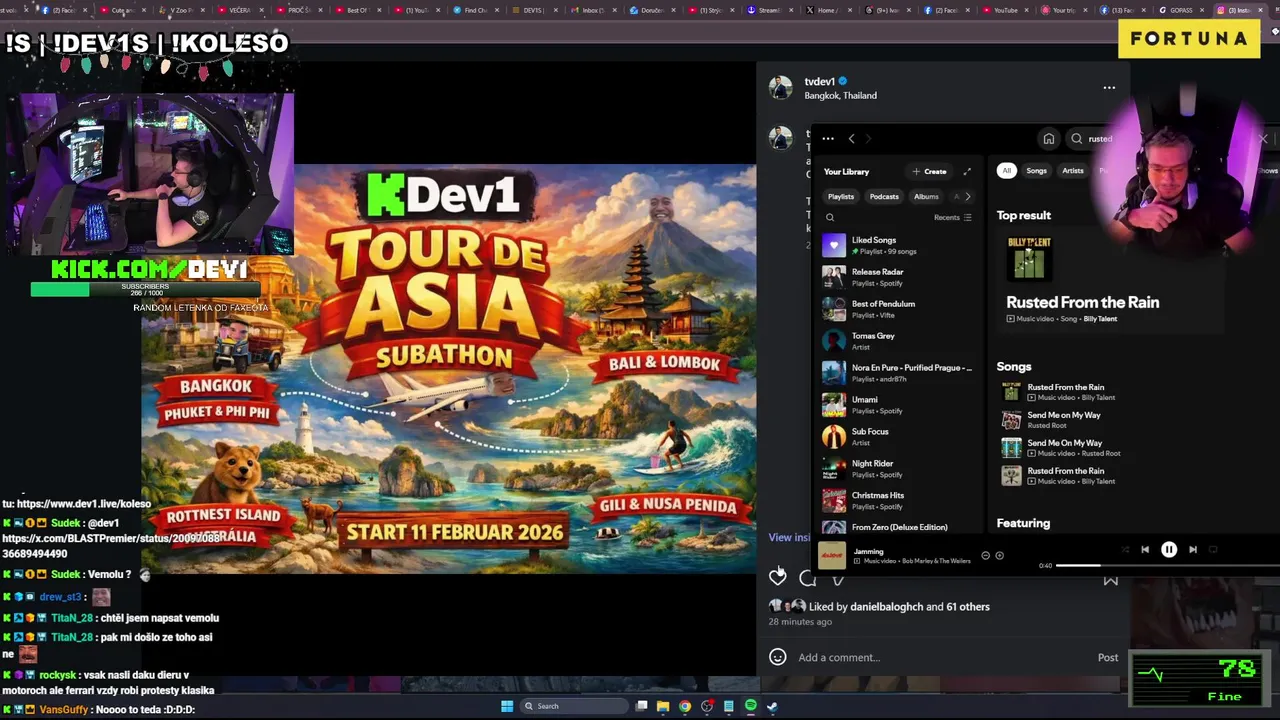The width and height of the screenshot is (1280, 720).
Task: Toggle shuffle in Spotify player
Action: 1125,549
